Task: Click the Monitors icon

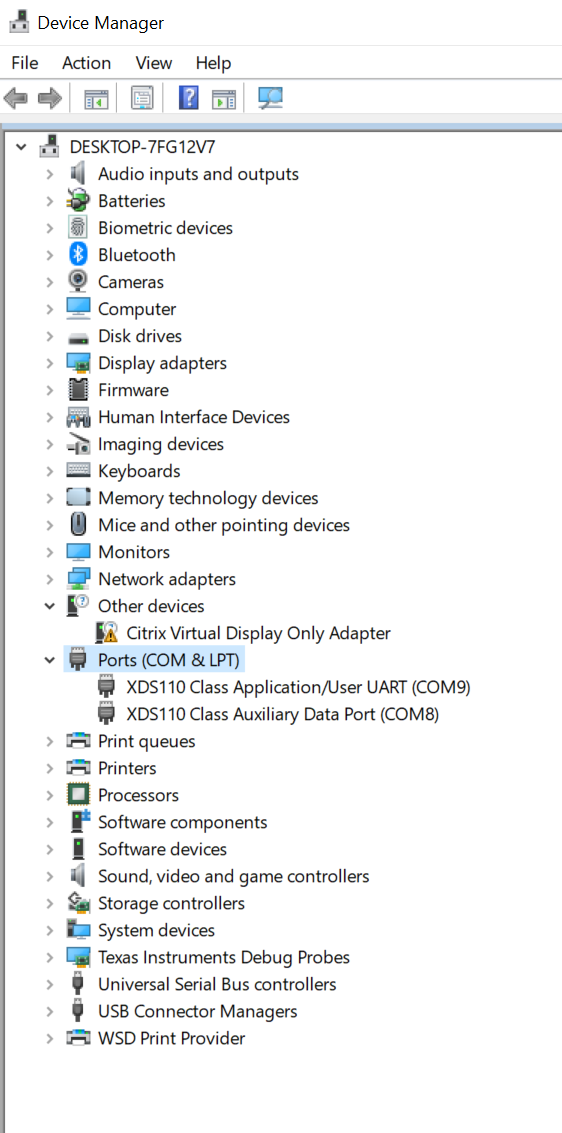Action: 78,552
